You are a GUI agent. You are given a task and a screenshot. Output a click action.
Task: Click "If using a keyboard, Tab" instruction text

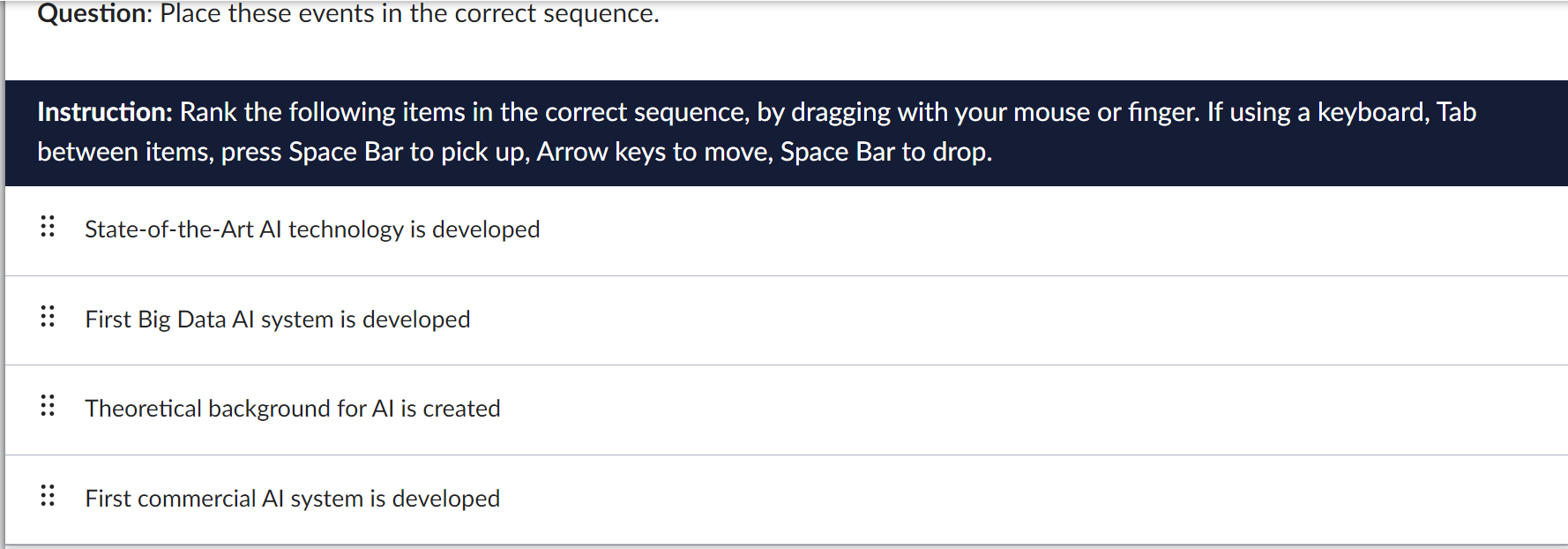pyautogui.click(x=1341, y=112)
